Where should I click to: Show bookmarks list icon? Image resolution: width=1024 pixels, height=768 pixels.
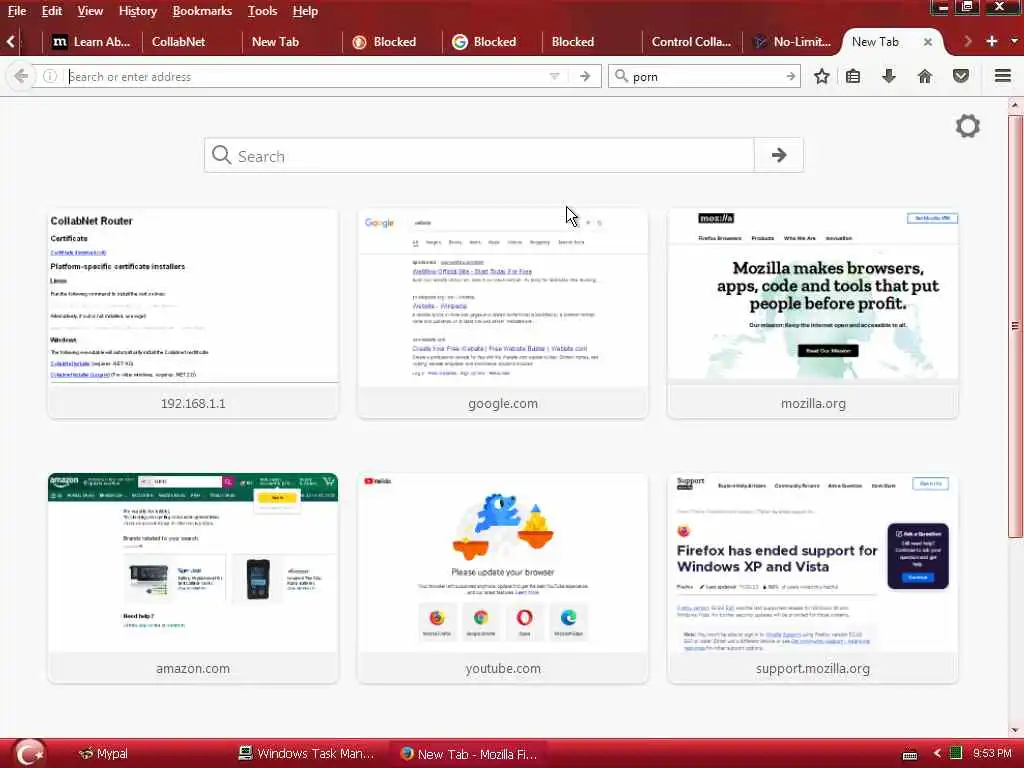click(x=853, y=76)
